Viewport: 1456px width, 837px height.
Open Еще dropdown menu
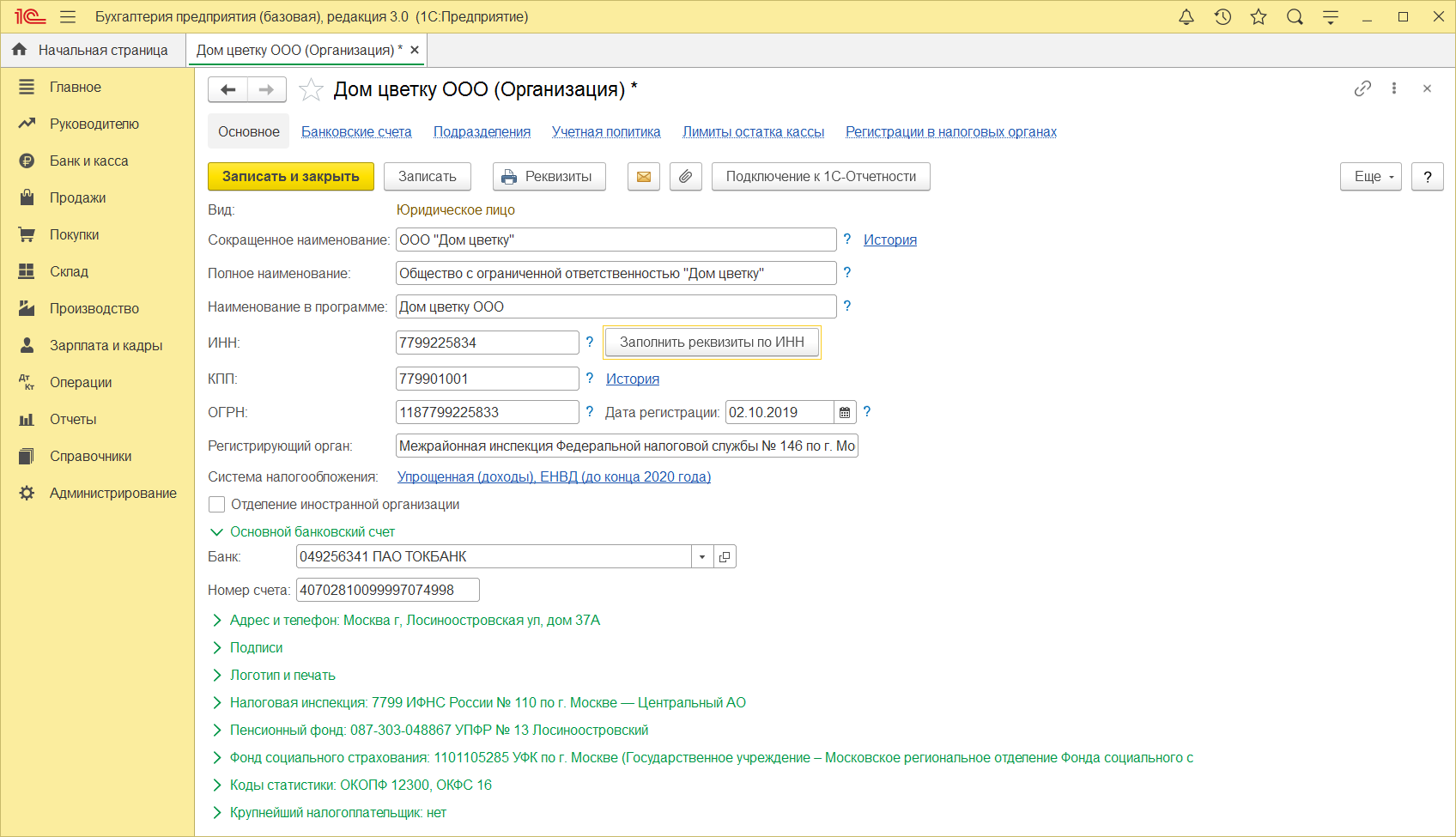pos(1371,177)
